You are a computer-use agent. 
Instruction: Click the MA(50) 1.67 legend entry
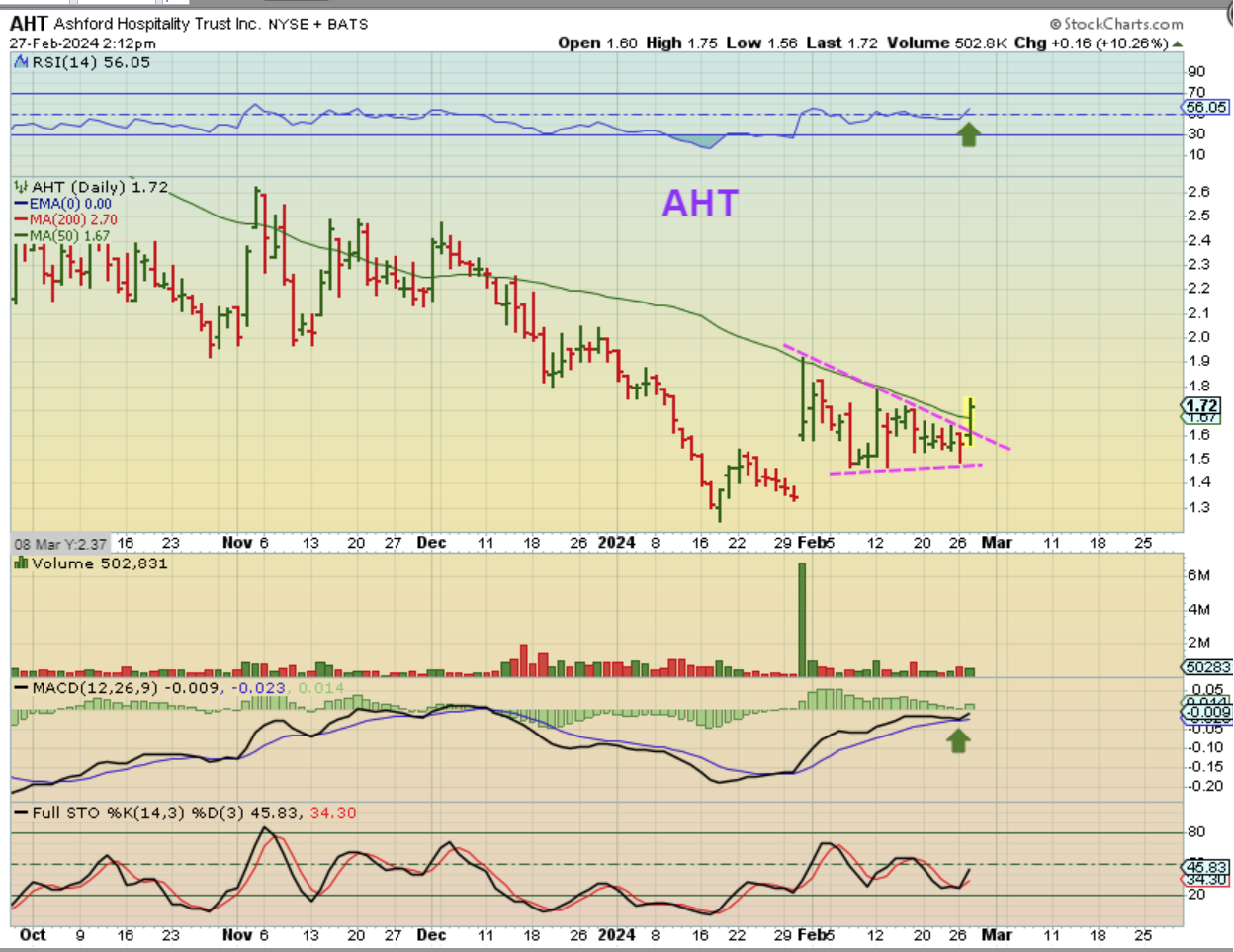pos(62,236)
